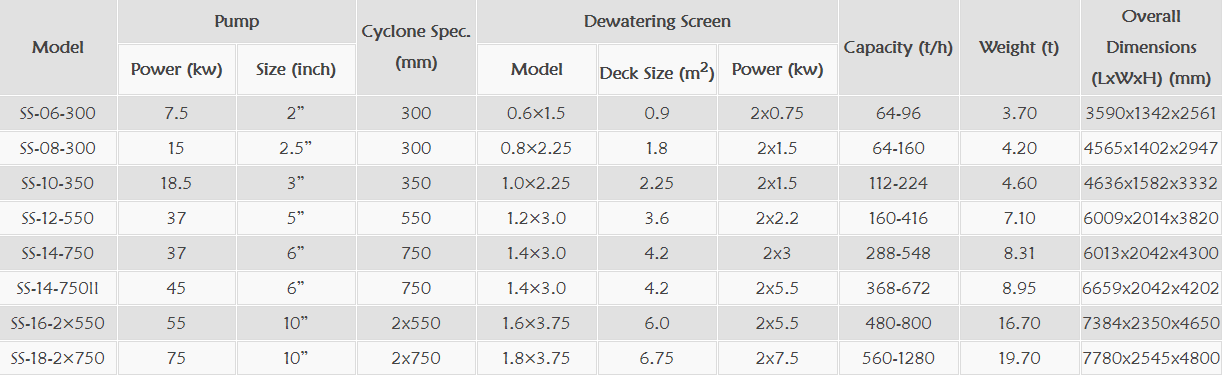Click the Deck Size (m²) subheader
This screenshot has height=376, width=1223.
coord(657,70)
